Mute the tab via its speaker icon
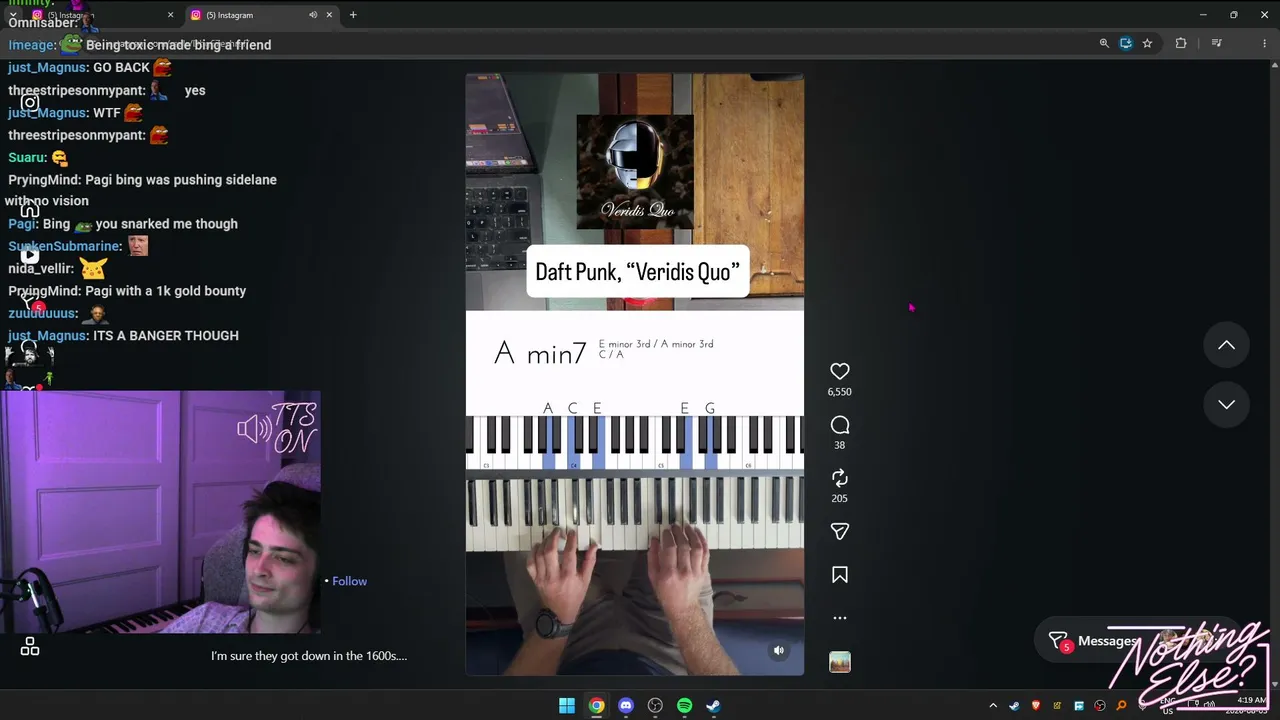 click(x=313, y=15)
